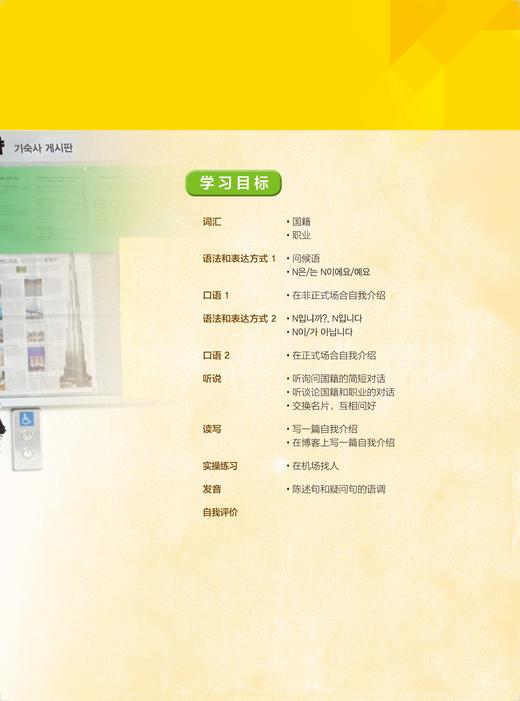This screenshot has height=701, width=520.
Task: Click 陈述句和疑问句的语调 item
Action: click(338, 490)
